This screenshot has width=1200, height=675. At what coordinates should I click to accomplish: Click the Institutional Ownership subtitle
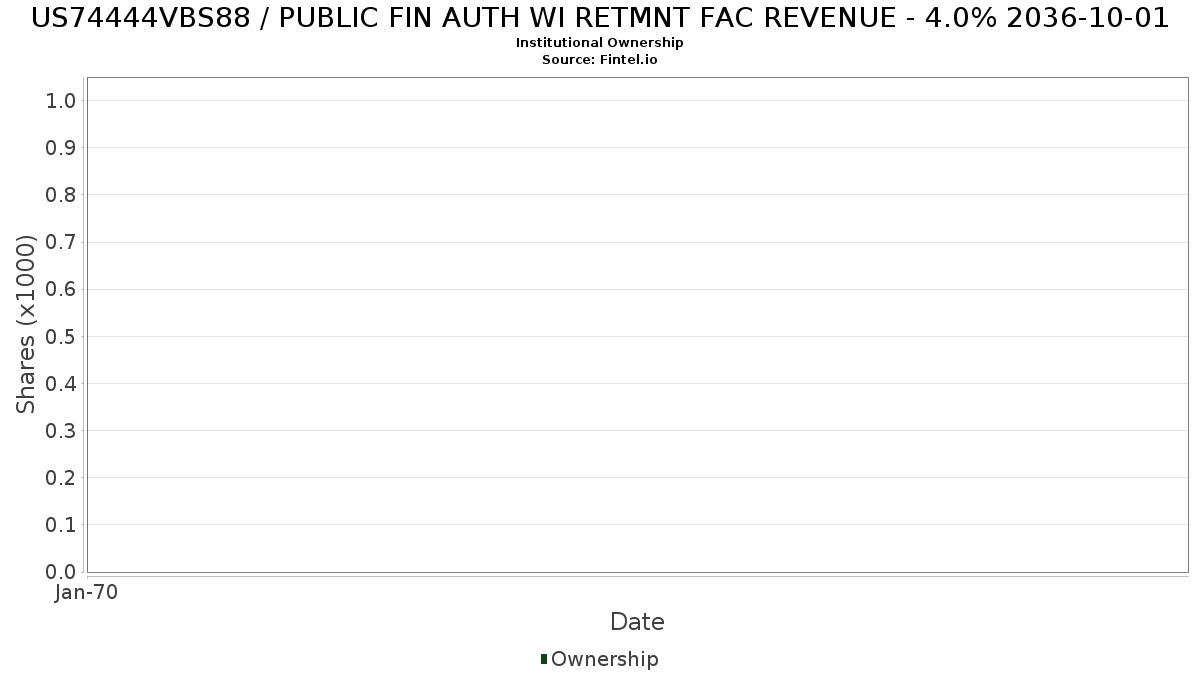point(600,43)
